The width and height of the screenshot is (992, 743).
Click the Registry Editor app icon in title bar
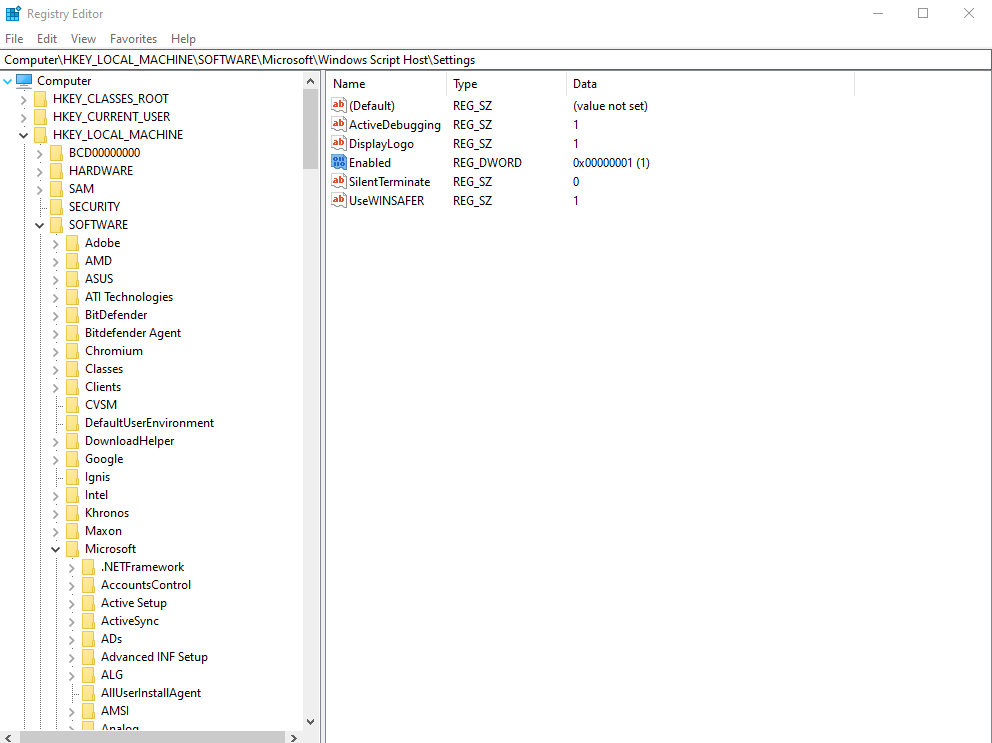pyautogui.click(x=13, y=13)
